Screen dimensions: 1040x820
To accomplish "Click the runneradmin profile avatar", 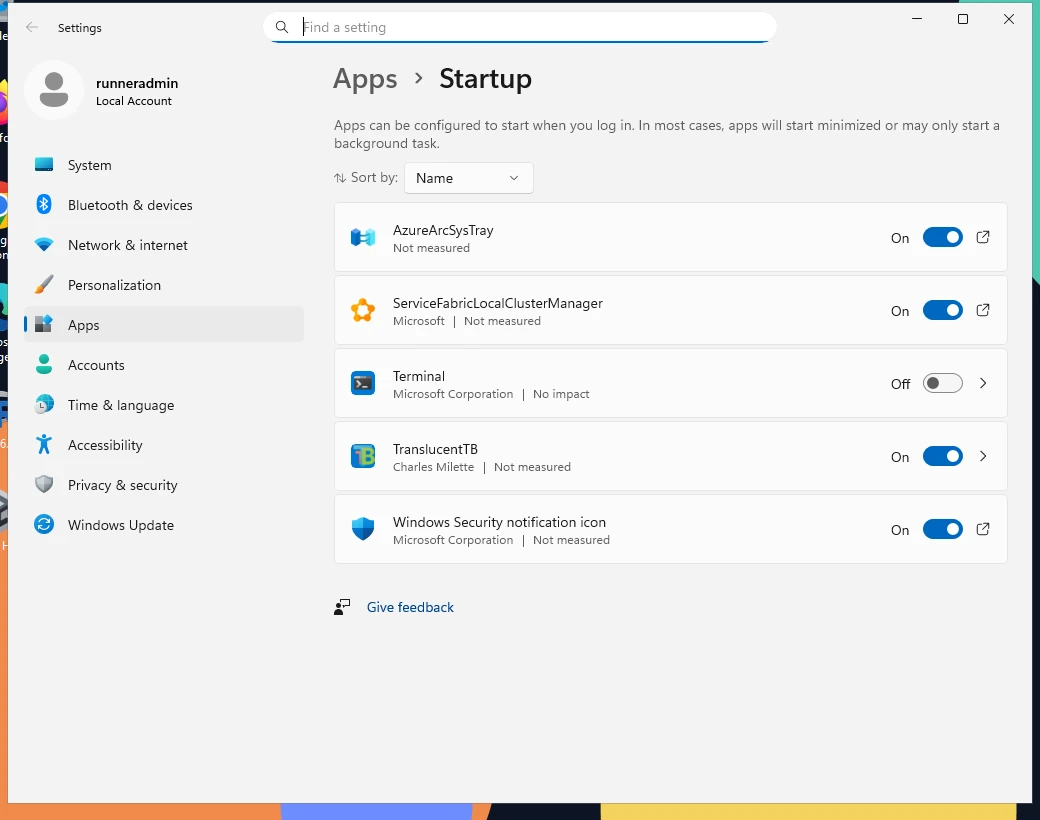I will click(x=54, y=90).
